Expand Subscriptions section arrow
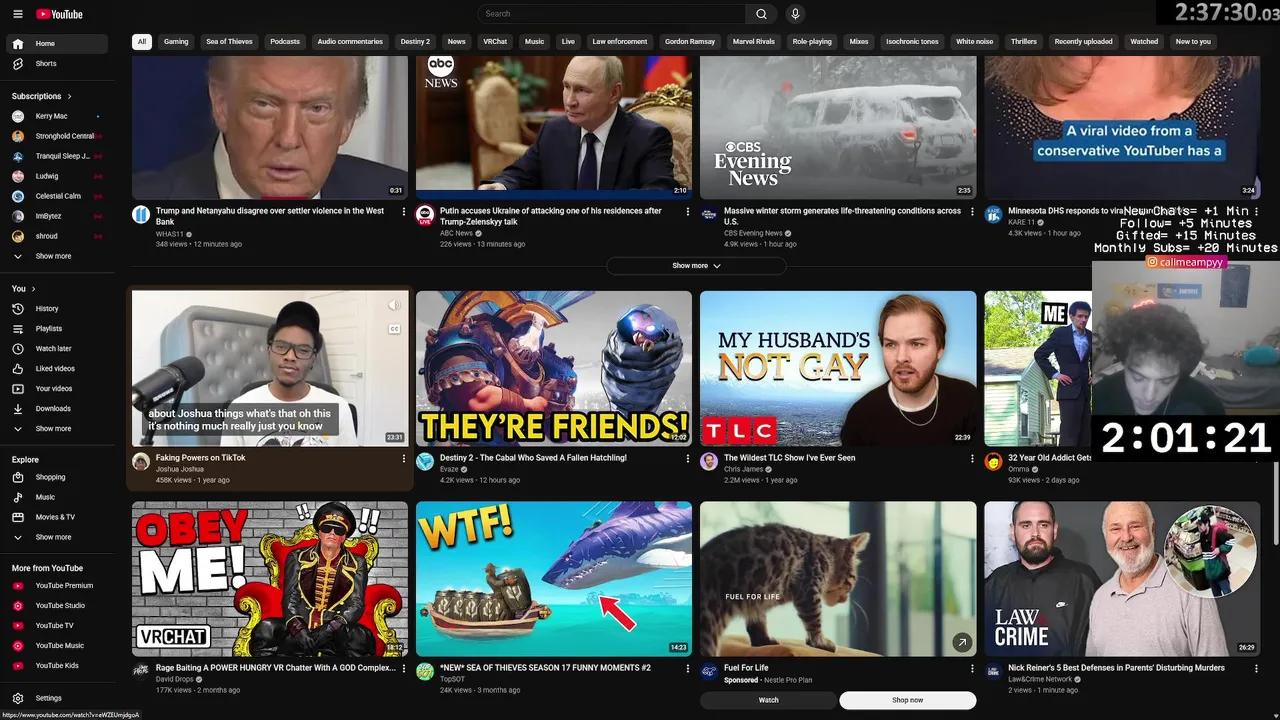Viewport: 1280px width, 720px height. tap(70, 97)
